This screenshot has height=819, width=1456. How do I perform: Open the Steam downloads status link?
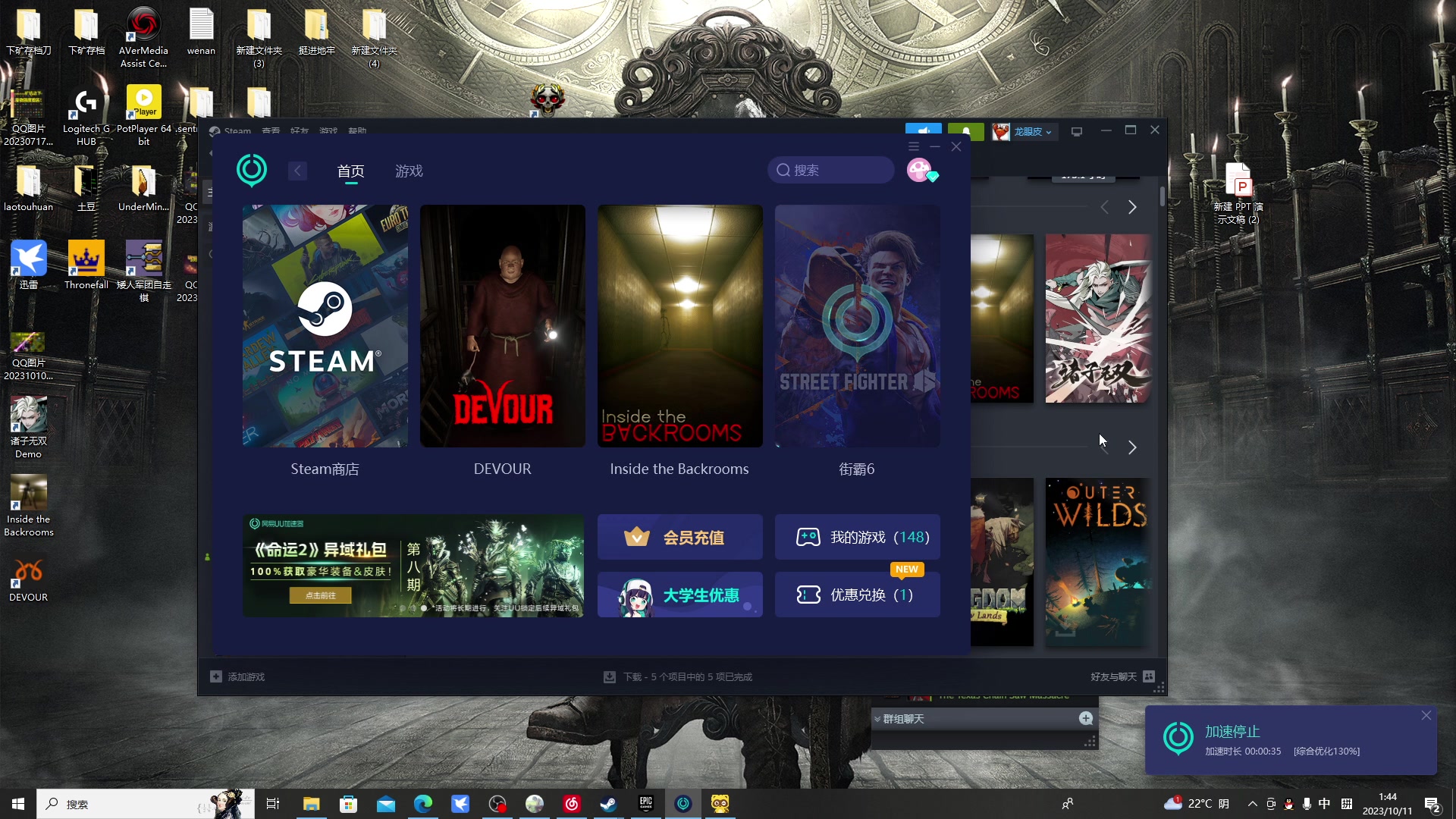pyautogui.click(x=679, y=676)
